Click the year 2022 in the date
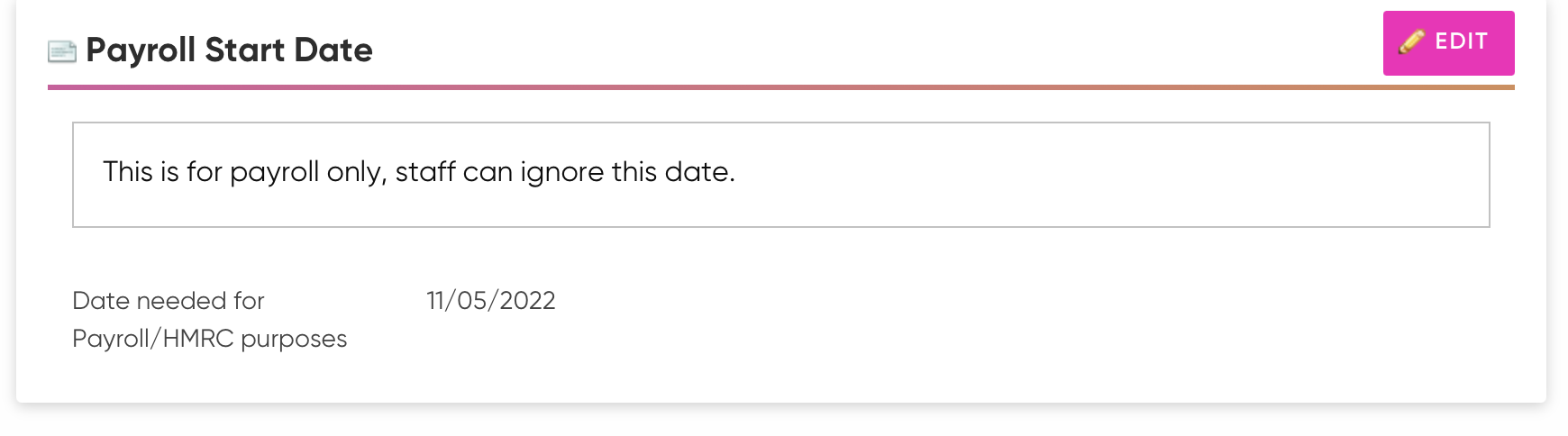The image size is (1568, 436). [x=527, y=300]
